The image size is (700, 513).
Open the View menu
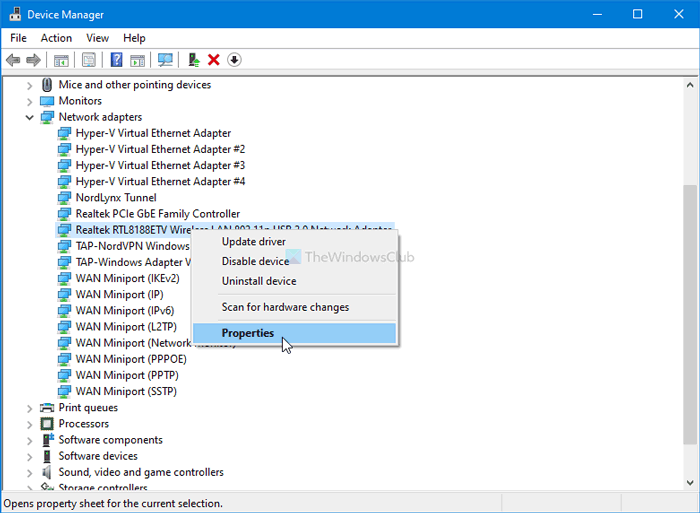[x=97, y=38]
